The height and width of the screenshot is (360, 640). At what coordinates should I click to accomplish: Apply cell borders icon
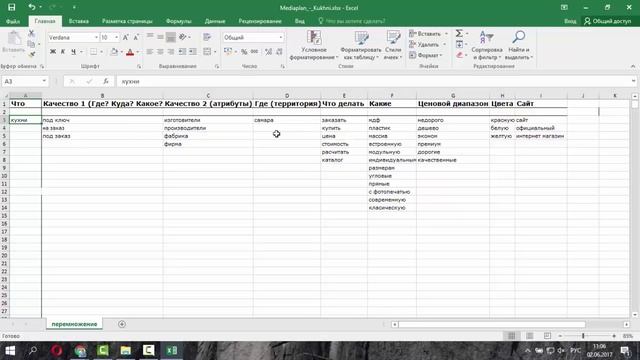93,52
